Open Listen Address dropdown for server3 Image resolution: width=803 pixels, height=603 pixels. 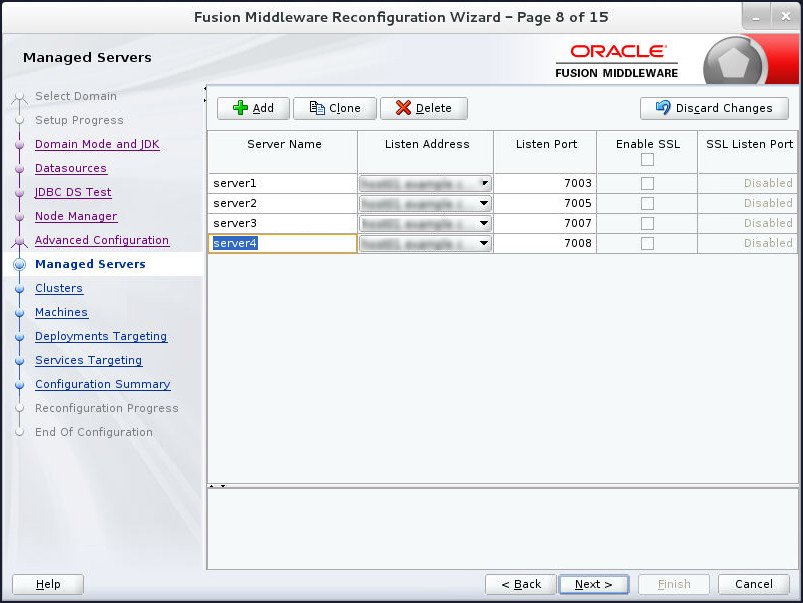click(x=483, y=223)
